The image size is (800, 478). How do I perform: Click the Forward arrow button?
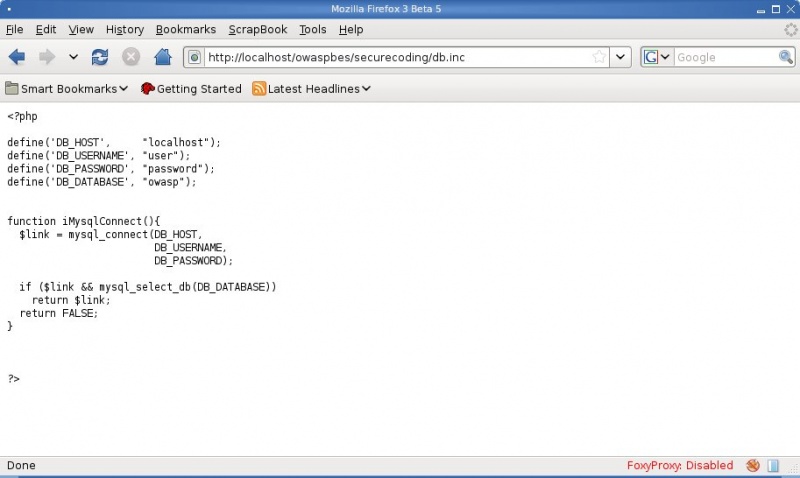[x=47, y=57]
